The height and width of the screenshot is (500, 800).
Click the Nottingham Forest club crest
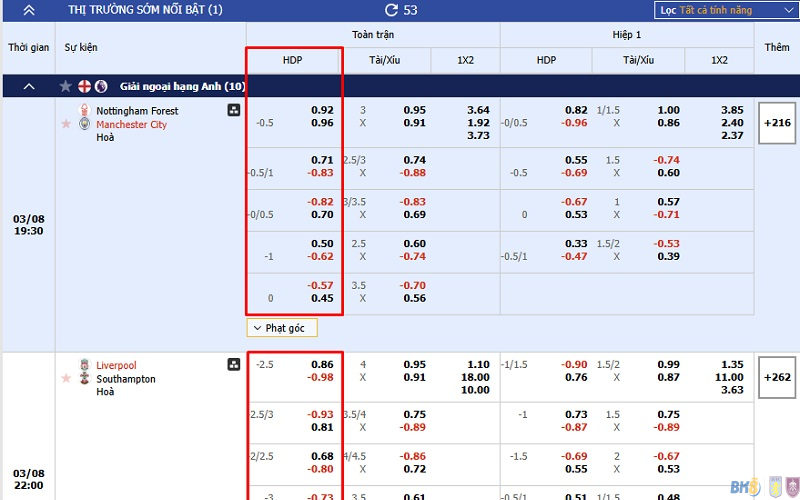coord(84,111)
